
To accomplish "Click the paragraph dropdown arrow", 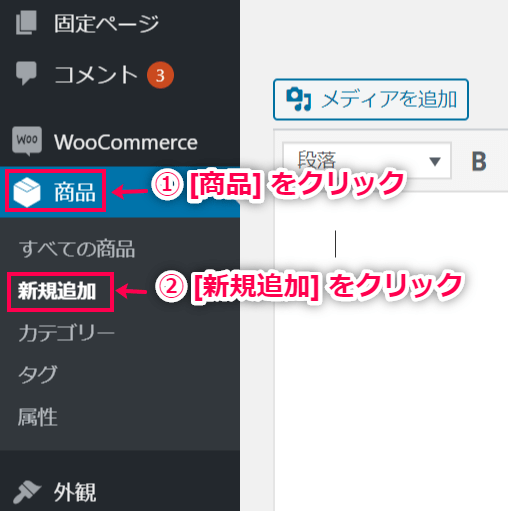I will [435, 162].
